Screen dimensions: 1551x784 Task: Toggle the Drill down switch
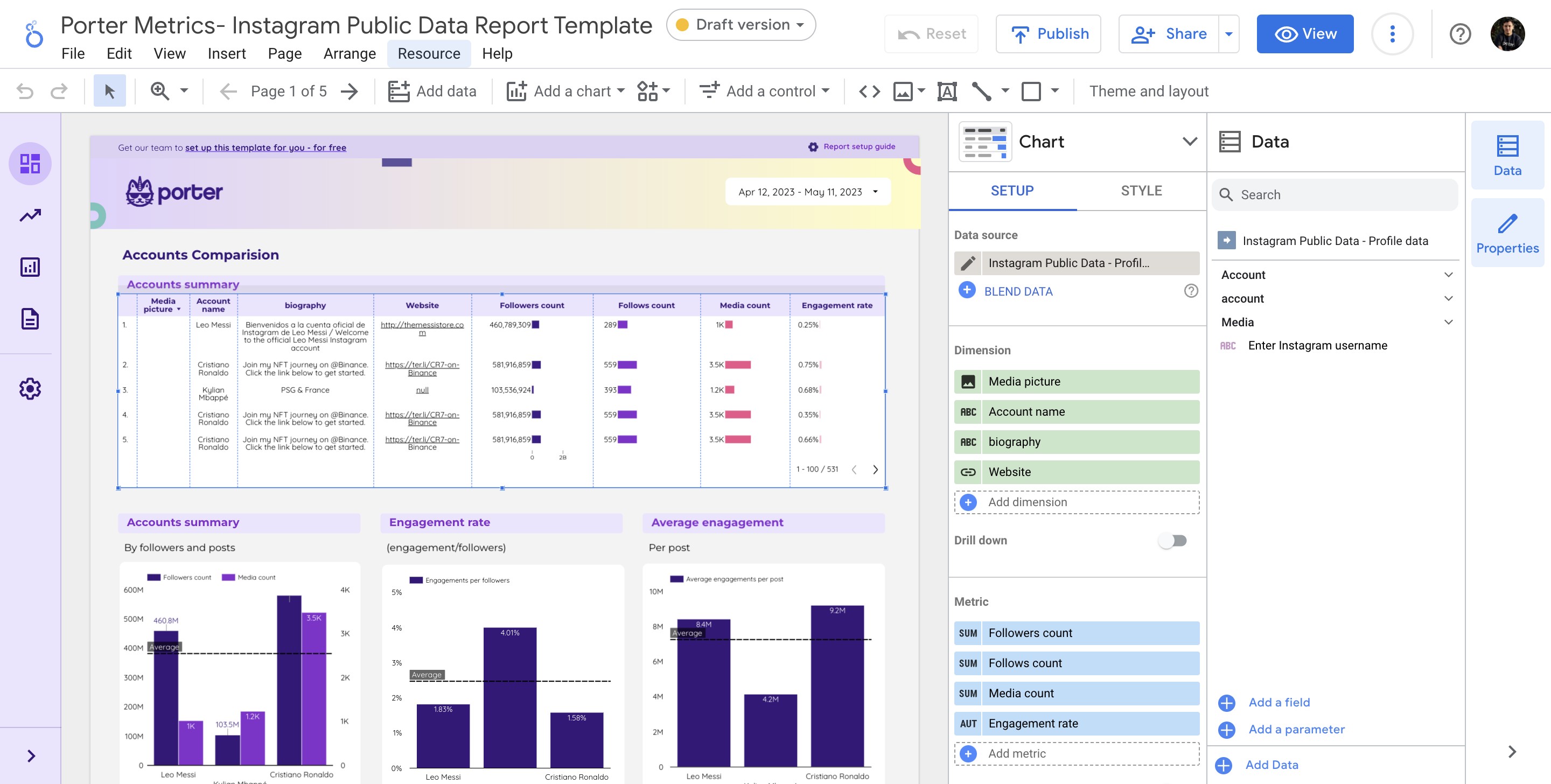click(x=1172, y=541)
